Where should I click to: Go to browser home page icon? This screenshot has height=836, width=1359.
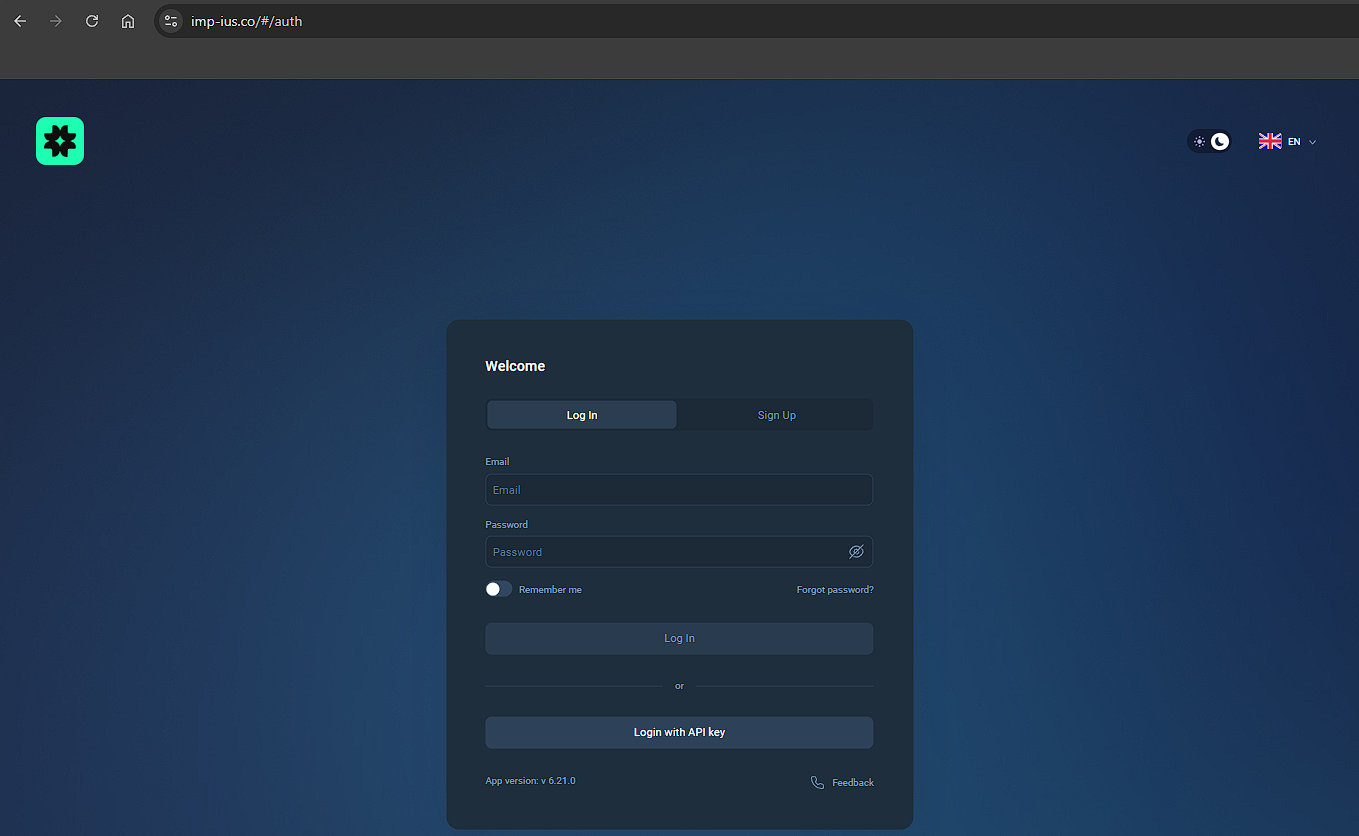tap(128, 21)
